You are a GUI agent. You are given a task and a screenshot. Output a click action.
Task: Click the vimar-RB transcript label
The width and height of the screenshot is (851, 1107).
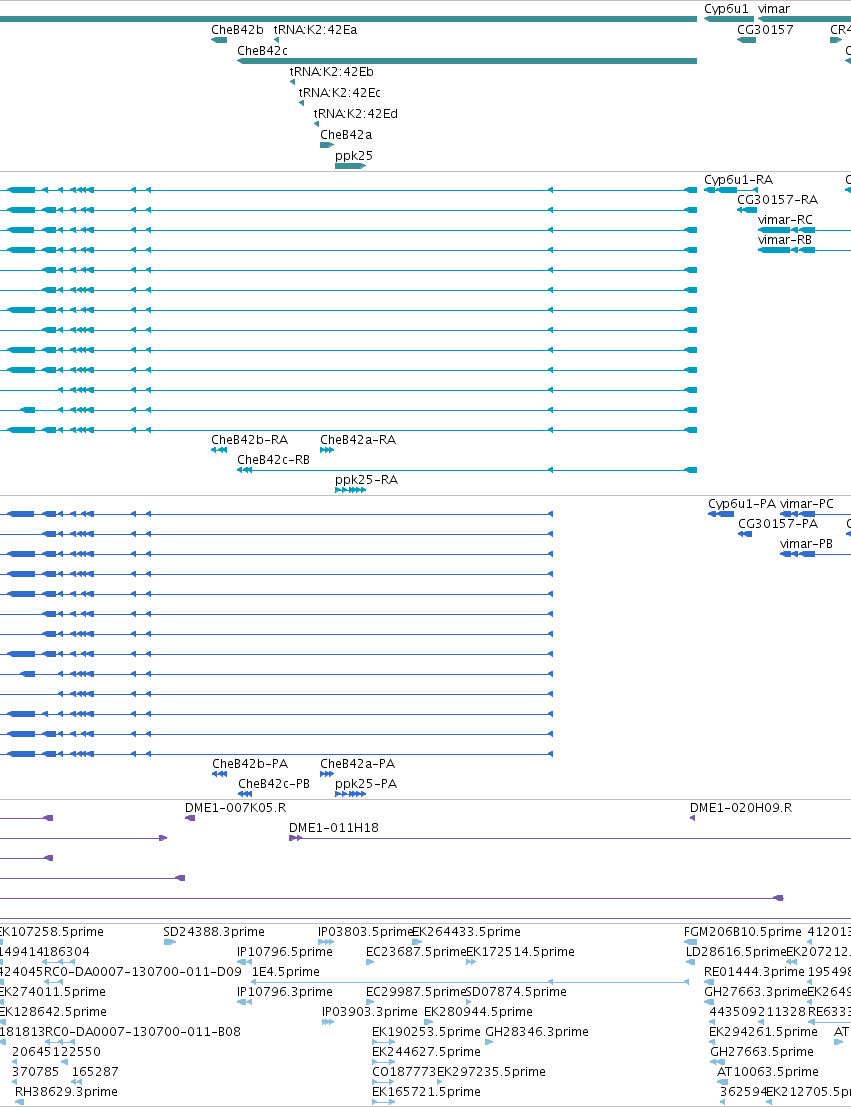tap(785, 240)
